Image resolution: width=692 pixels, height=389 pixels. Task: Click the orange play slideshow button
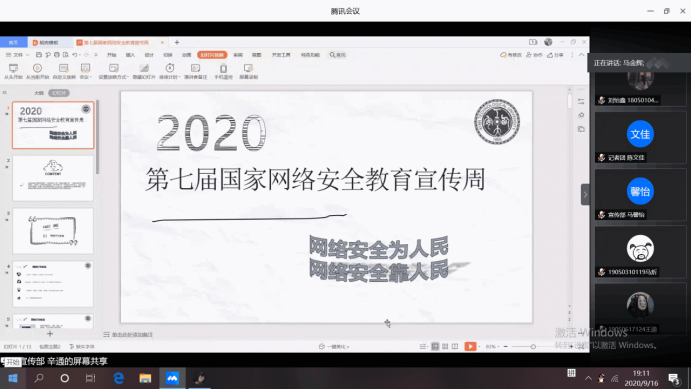[x=470, y=347]
